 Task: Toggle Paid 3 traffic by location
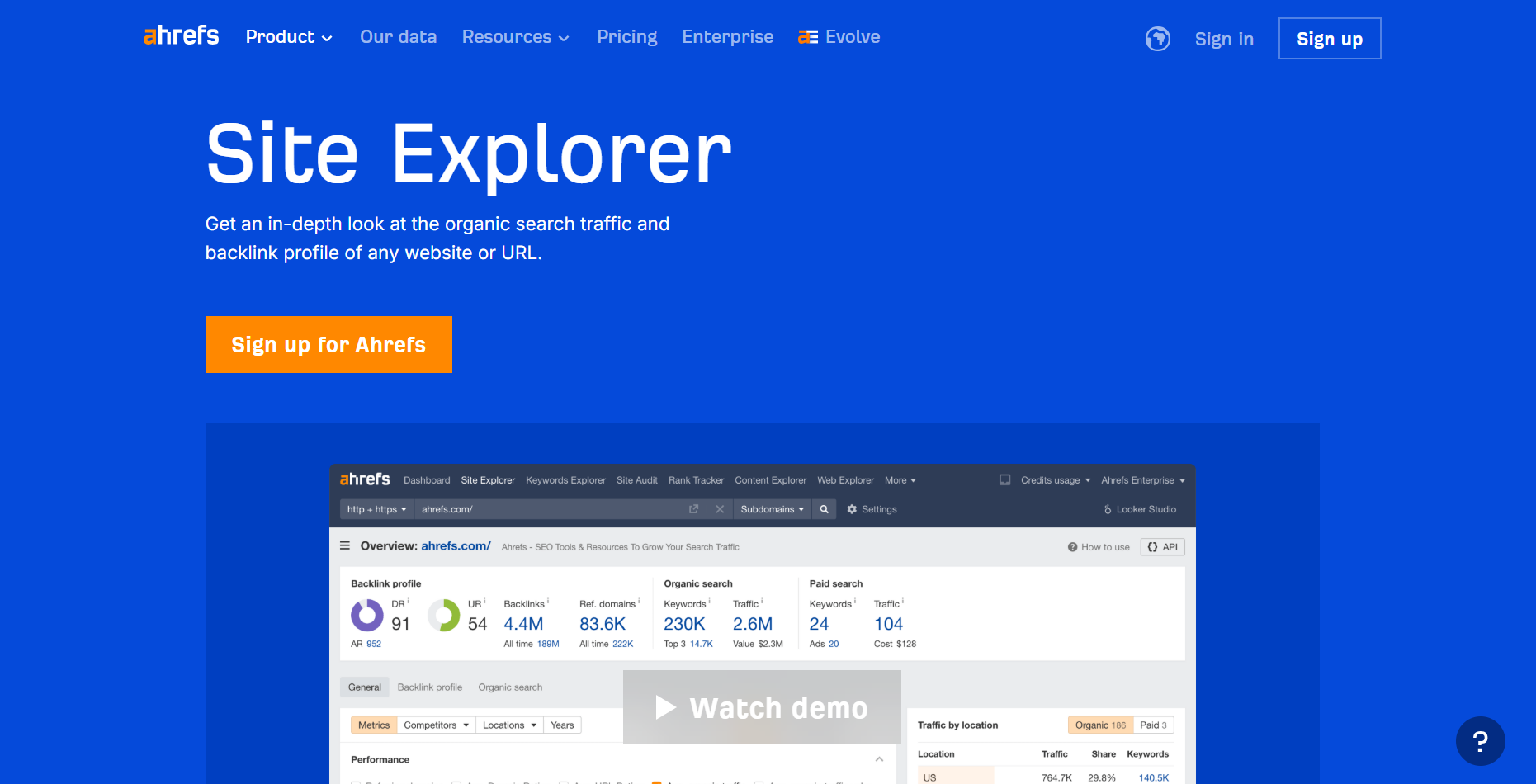(1153, 725)
